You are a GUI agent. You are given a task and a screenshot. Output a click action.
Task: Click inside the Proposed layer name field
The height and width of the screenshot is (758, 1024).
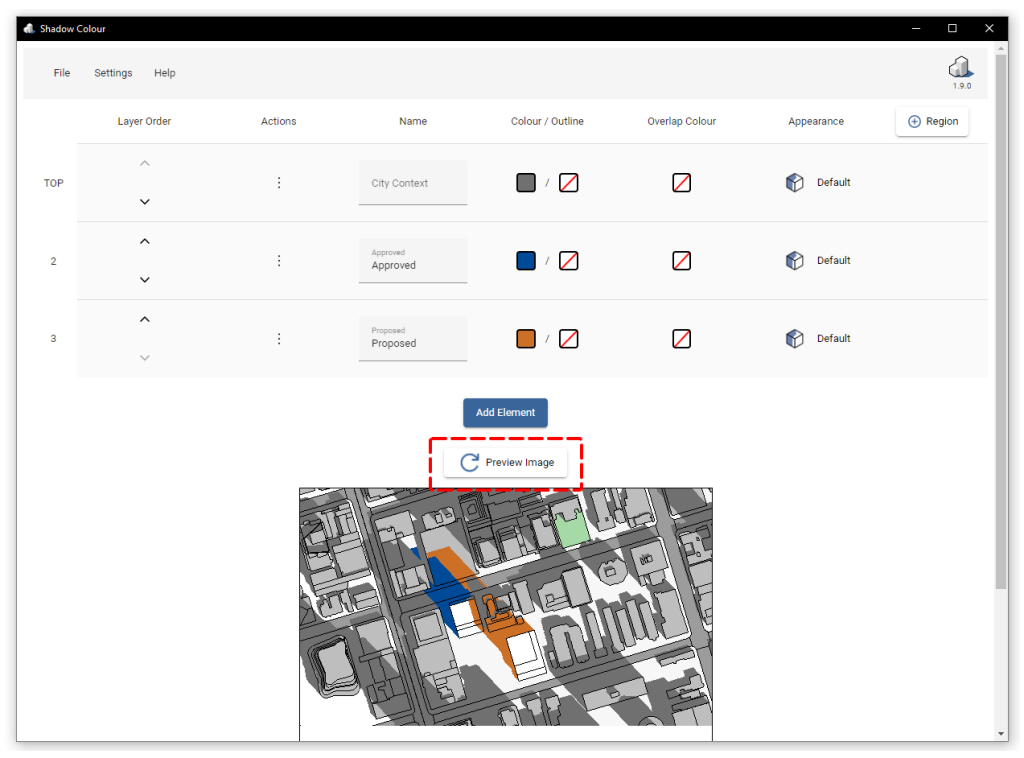(x=413, y=344)
